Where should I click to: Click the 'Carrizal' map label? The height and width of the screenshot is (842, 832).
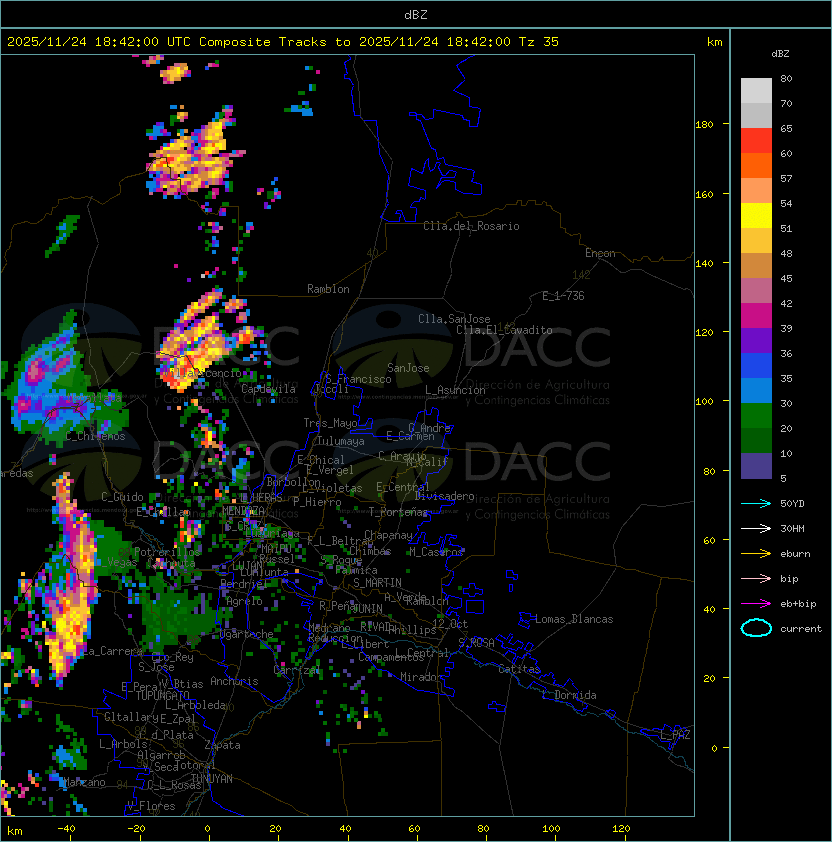pos(297,670)
